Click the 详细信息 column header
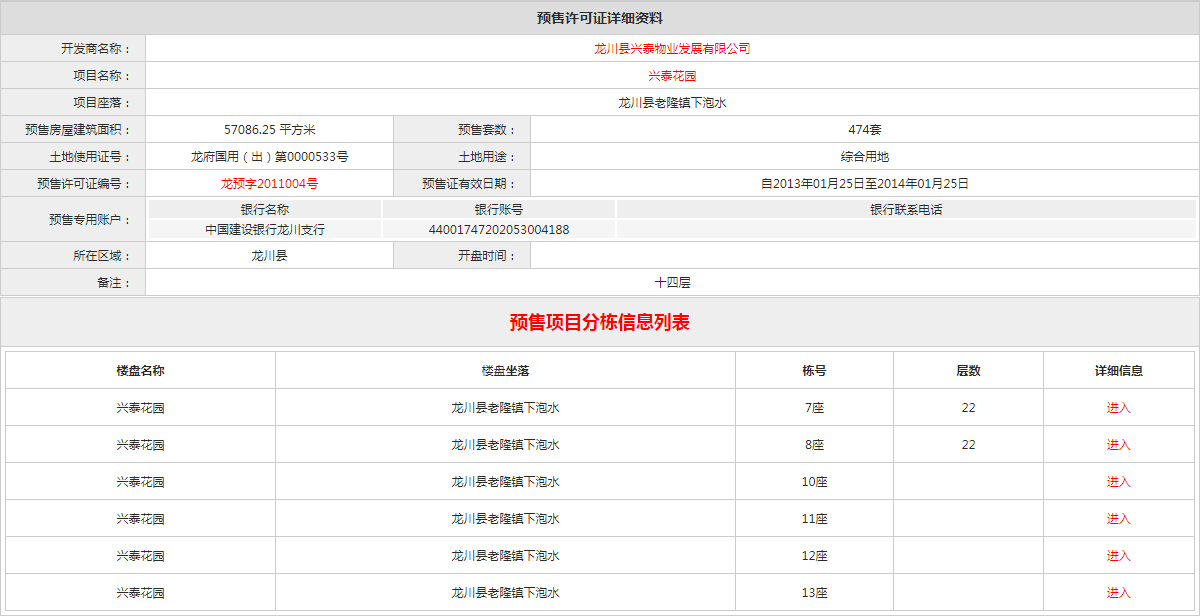 [1118, 370]
